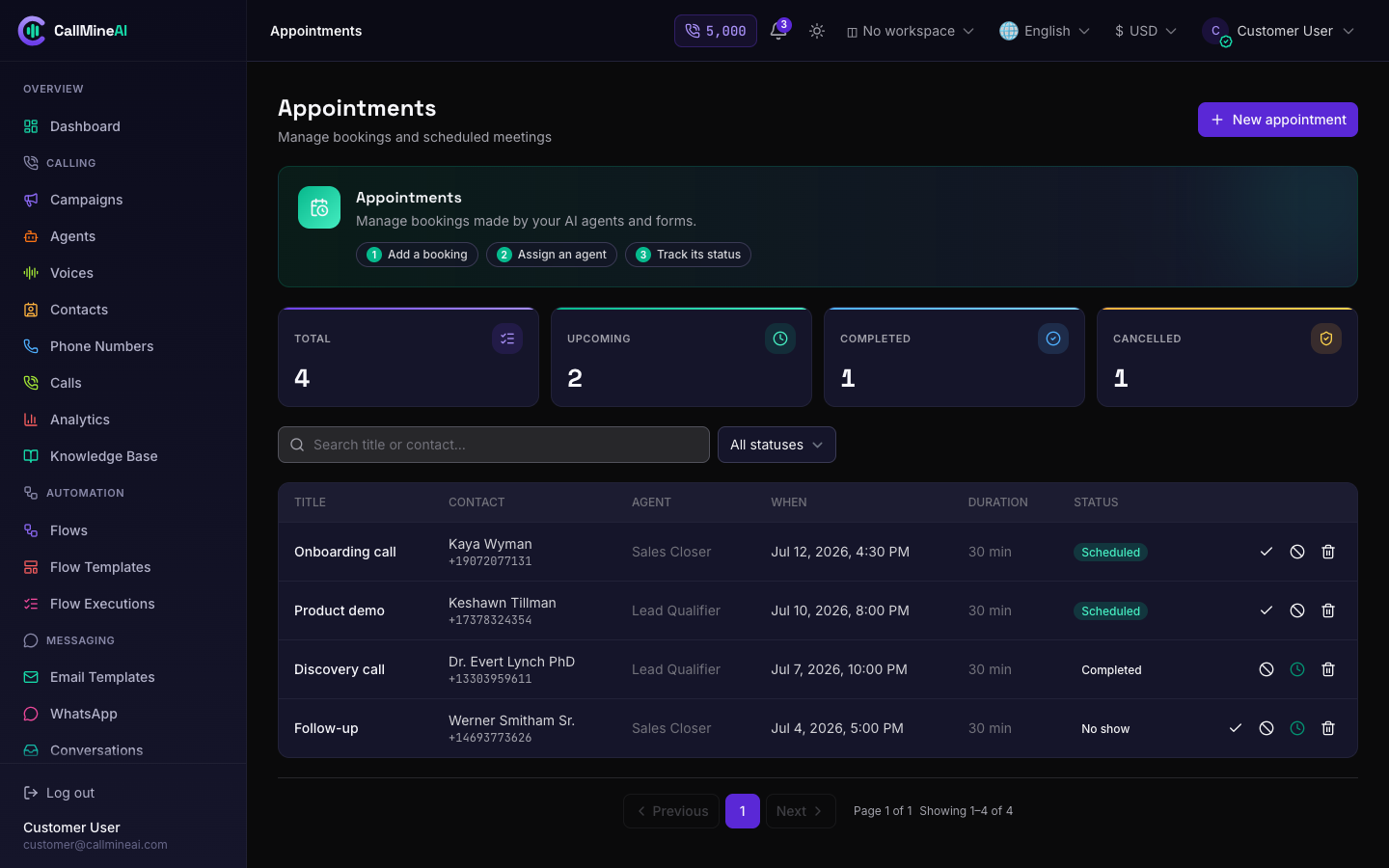This screenshot has width=1389, height=868.
Task: Click the Total card checklist icon
Action: point(507,339)
